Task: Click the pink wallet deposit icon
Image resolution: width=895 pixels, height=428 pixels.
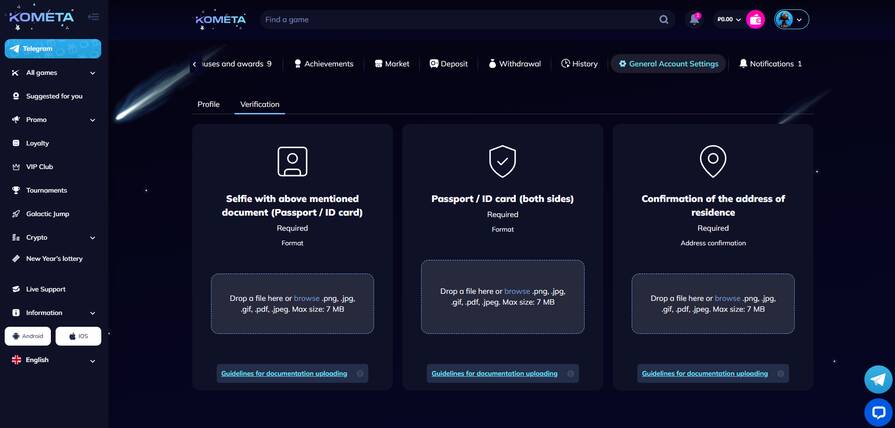Action: pos(755,19)
